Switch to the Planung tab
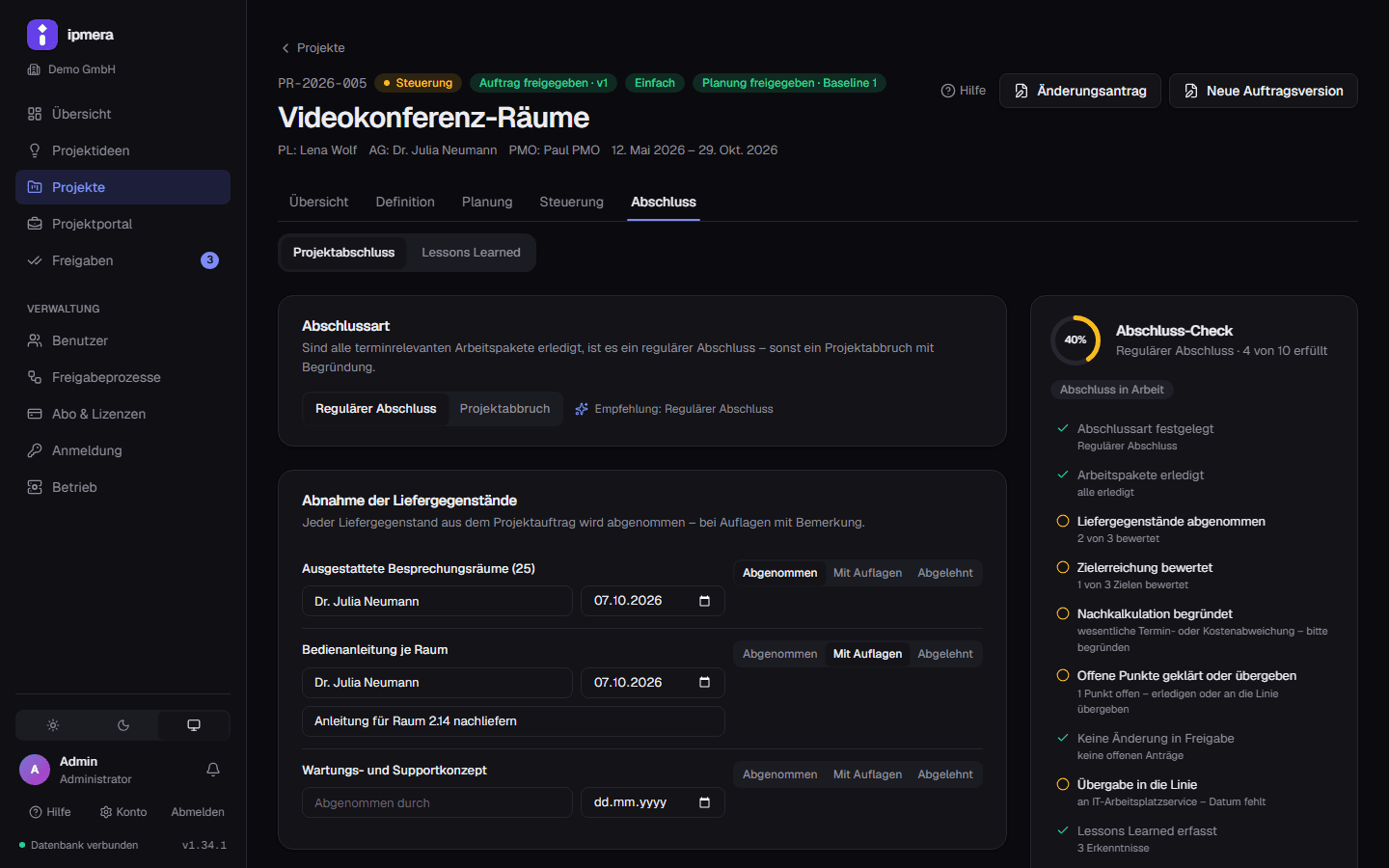 click(x=487, y=202)
